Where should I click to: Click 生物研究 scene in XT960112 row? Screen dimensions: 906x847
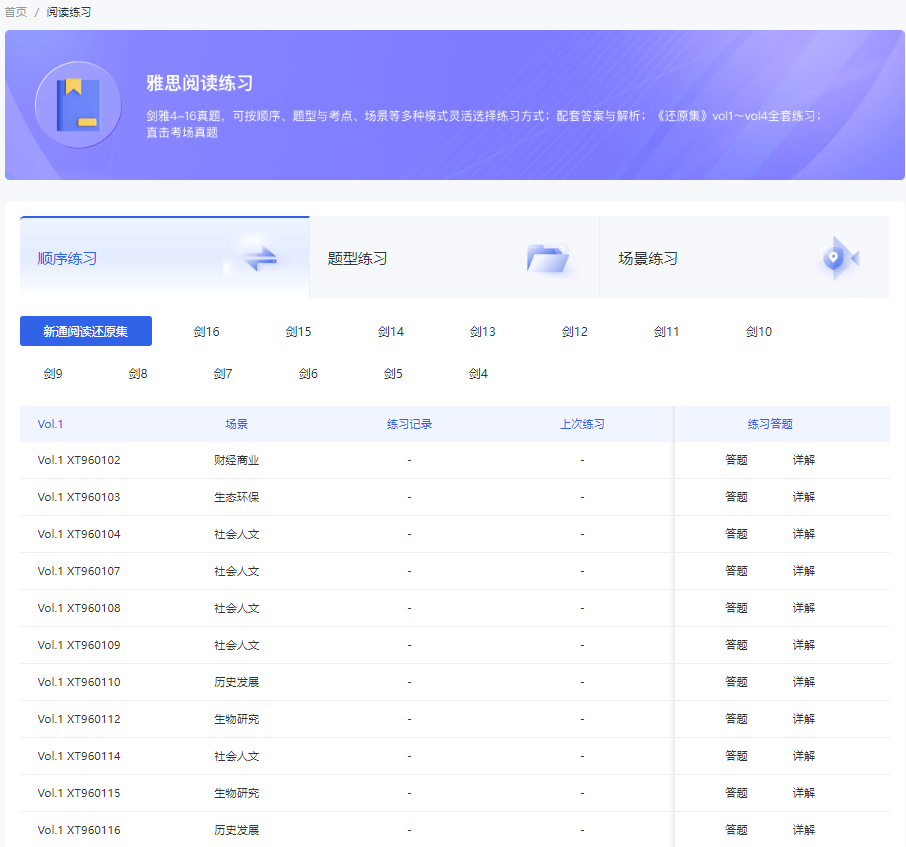click(x=236, y=719)
